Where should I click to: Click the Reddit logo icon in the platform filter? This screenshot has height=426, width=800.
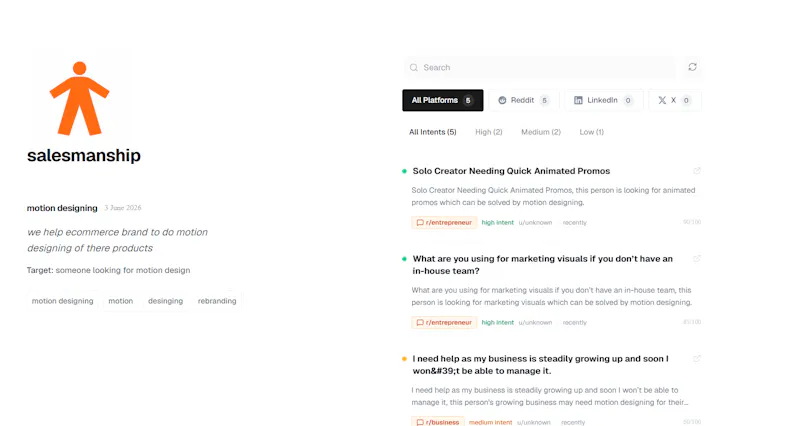point(502,101)
